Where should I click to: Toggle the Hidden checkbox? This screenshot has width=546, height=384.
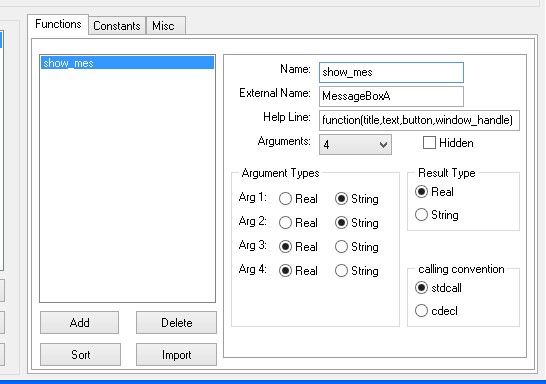(x=448, y=143)
